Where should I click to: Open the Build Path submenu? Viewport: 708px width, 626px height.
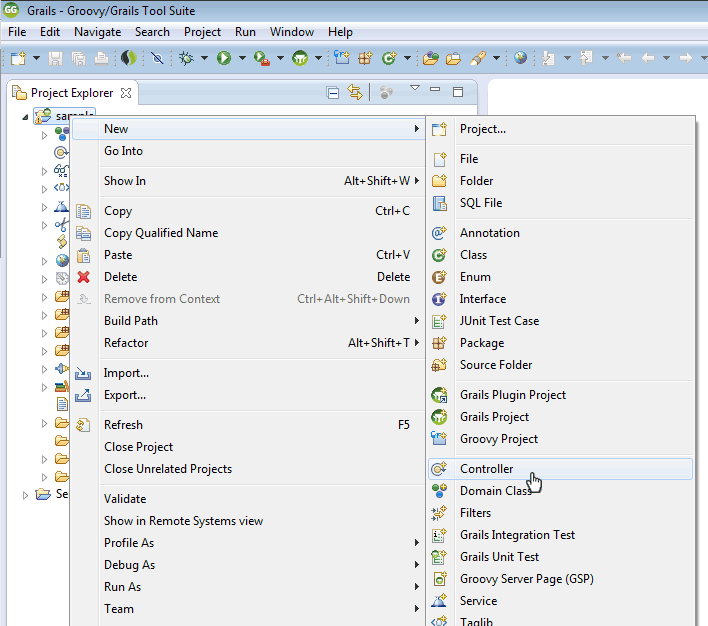pos(248,321)
